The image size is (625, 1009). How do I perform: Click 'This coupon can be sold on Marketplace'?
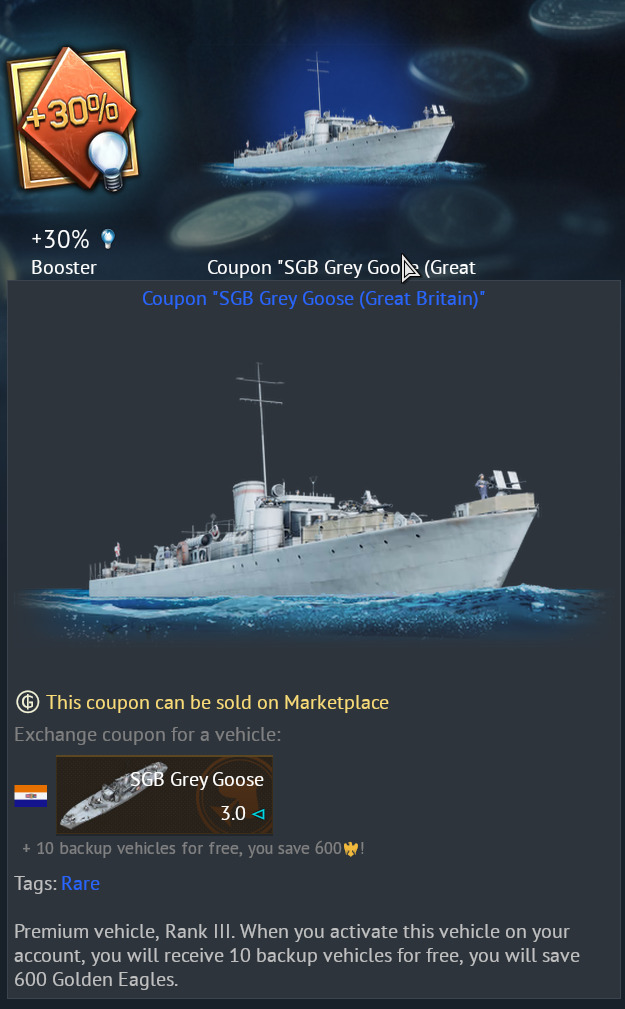pyautogui.click(x=217, y=702)
